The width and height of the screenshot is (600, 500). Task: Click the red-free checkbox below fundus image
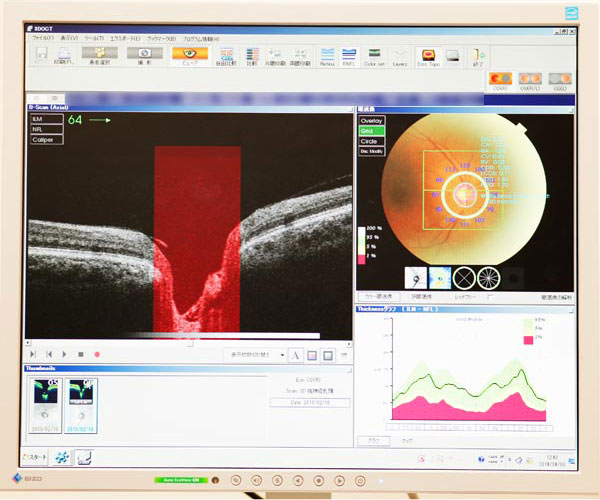(x=490, y=297)
